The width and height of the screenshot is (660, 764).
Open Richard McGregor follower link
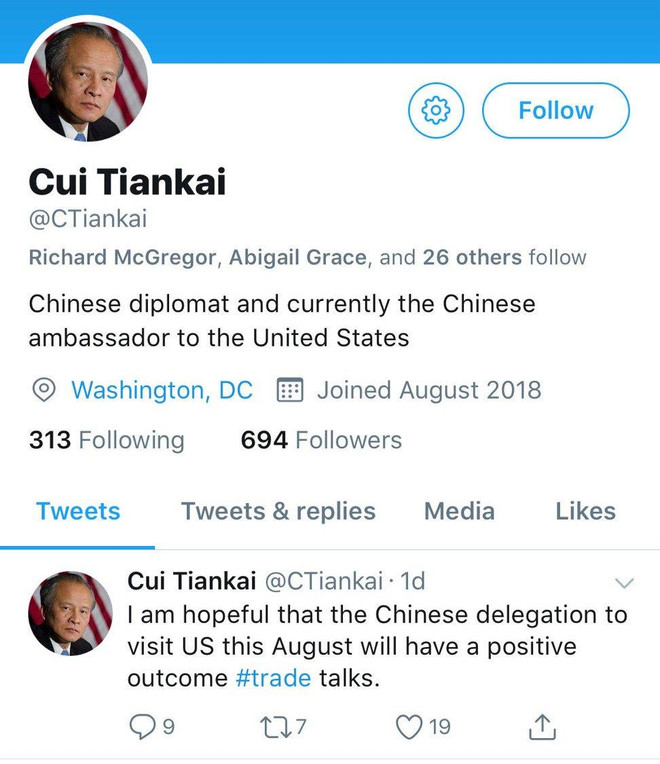[x=122, y=257]
